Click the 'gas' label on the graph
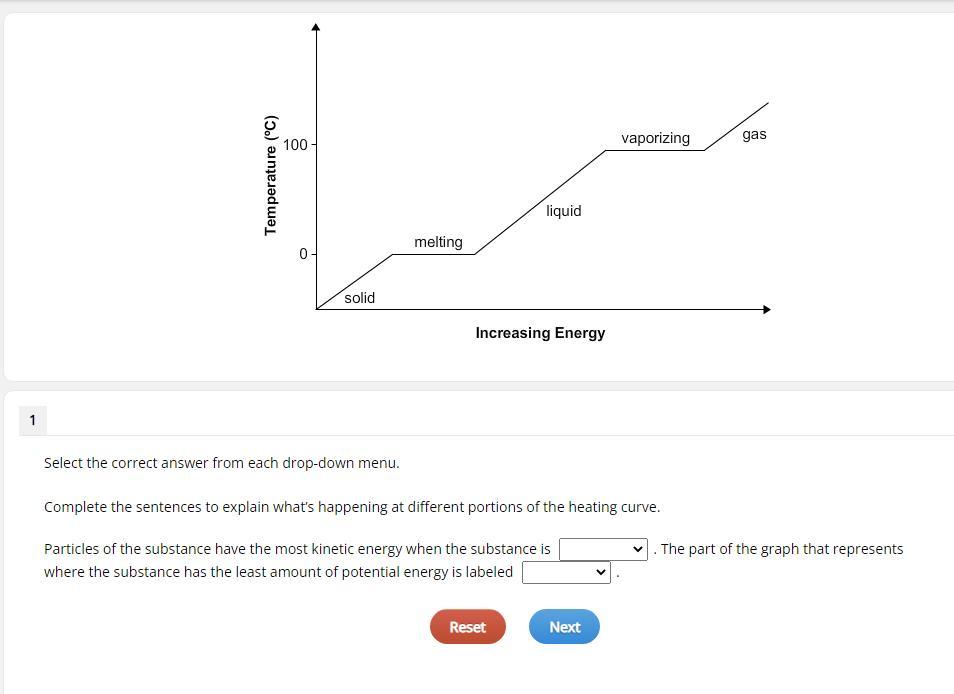The image size is (954, 694). 754,134
